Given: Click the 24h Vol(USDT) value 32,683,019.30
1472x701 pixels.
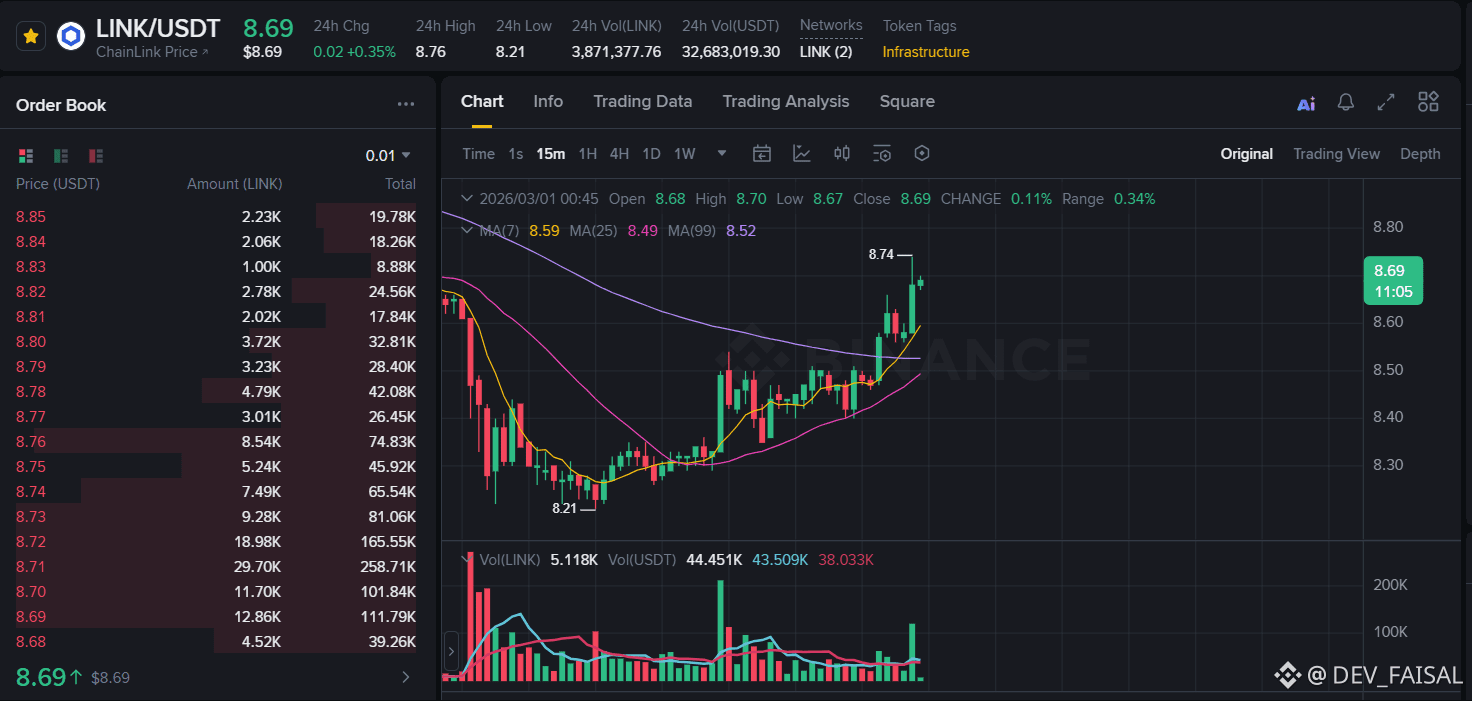Looking at the screenshot, I should click(731, 52).
